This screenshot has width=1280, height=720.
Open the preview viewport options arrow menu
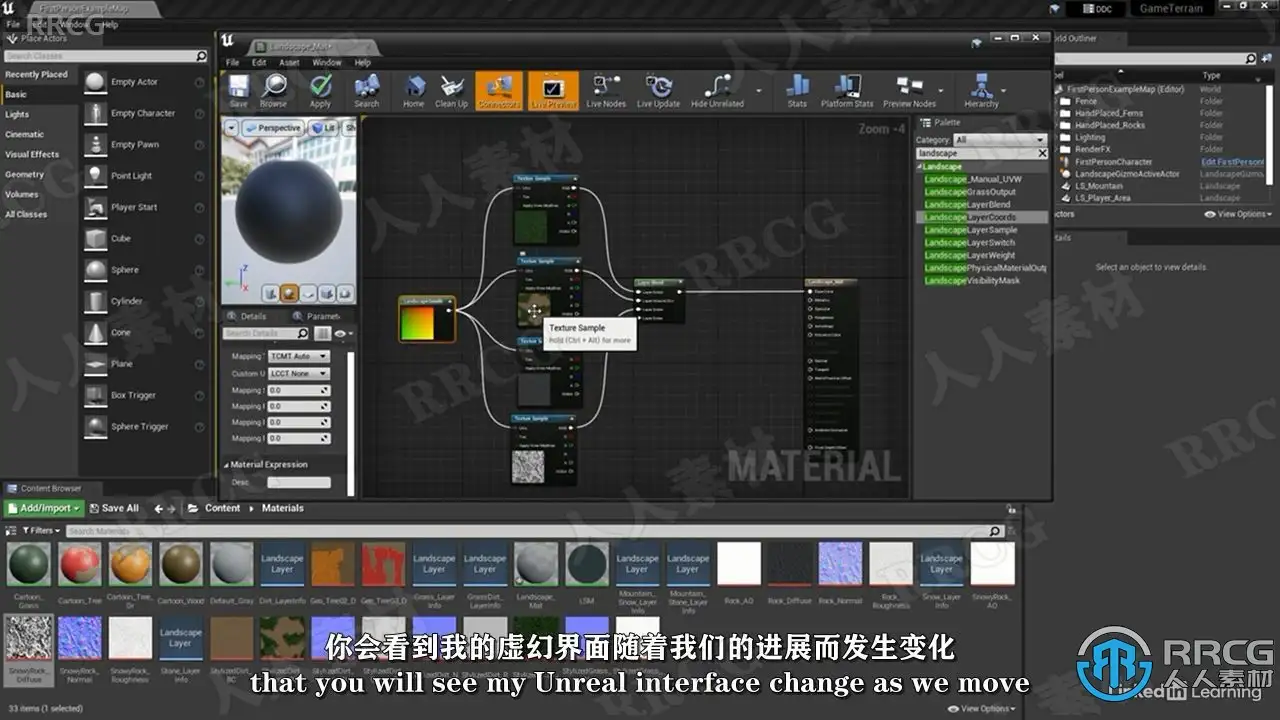(x=231, y=128)
